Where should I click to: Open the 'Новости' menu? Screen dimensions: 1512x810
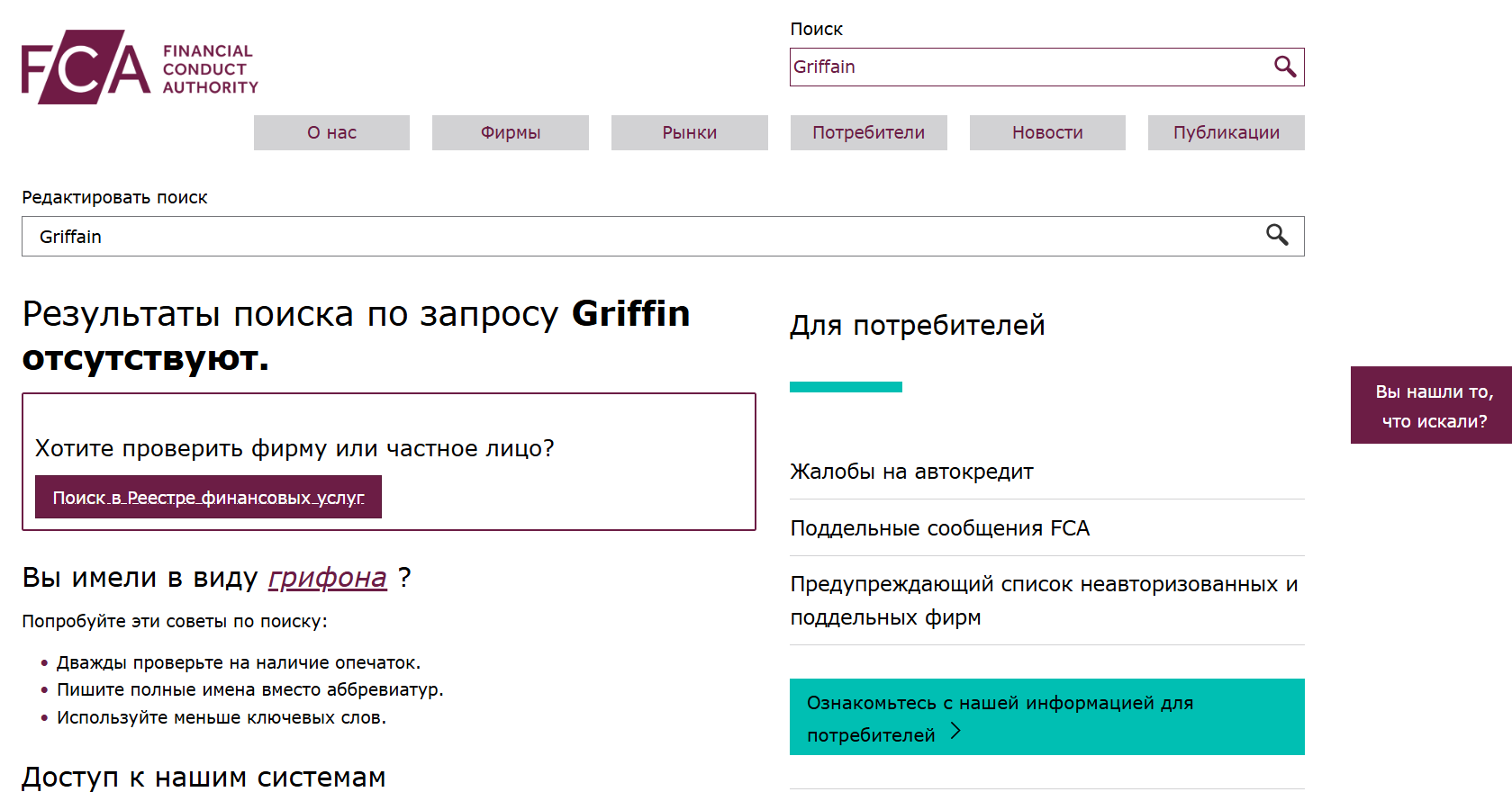(1047, 132)
